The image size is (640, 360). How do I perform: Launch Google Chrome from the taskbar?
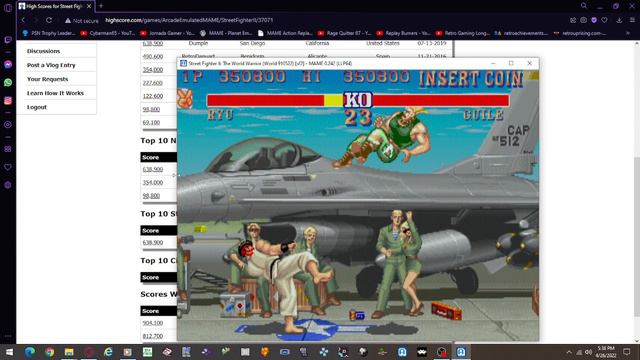pyautogui.click(x=49, y=352)
